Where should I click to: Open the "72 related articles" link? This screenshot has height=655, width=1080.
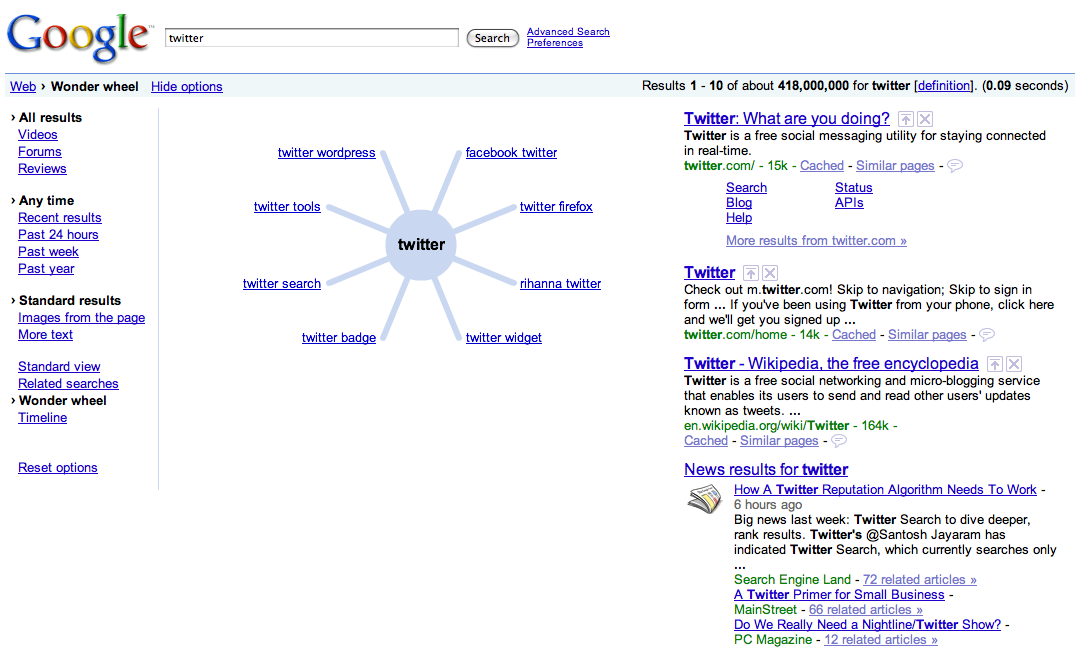click(x=919, y=580)
